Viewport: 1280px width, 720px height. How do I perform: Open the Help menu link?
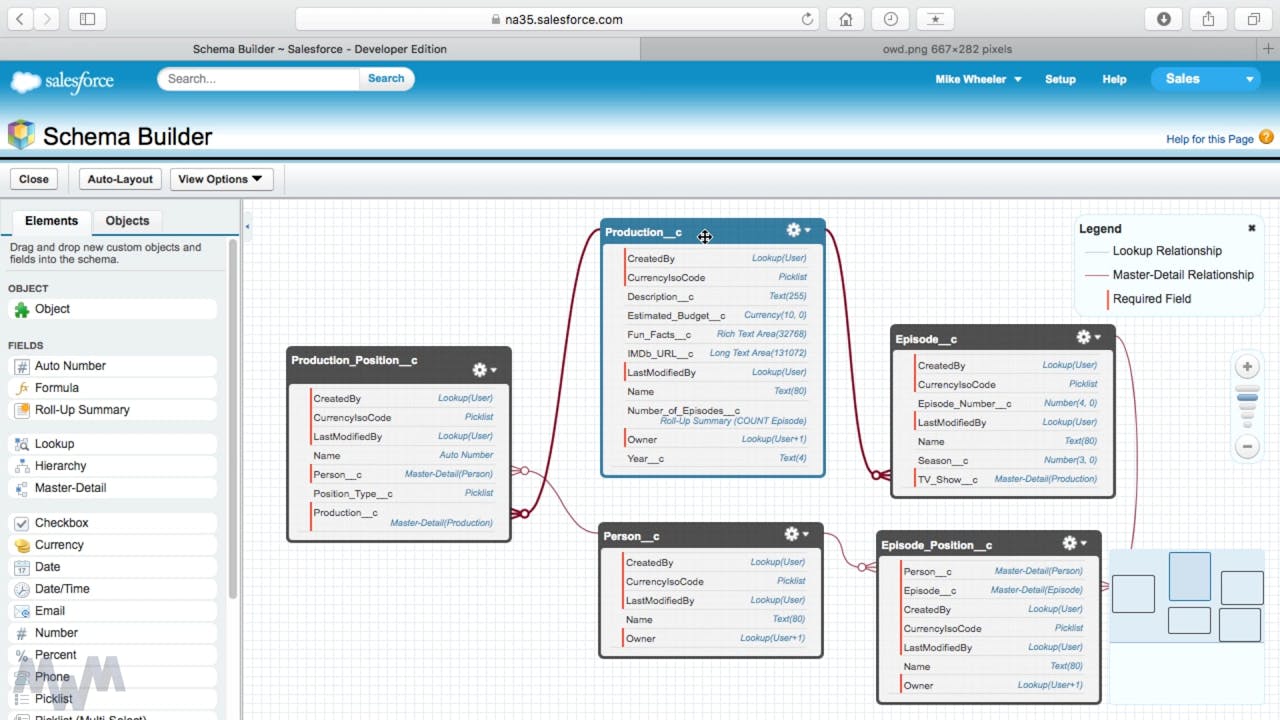pos(1114,79)
